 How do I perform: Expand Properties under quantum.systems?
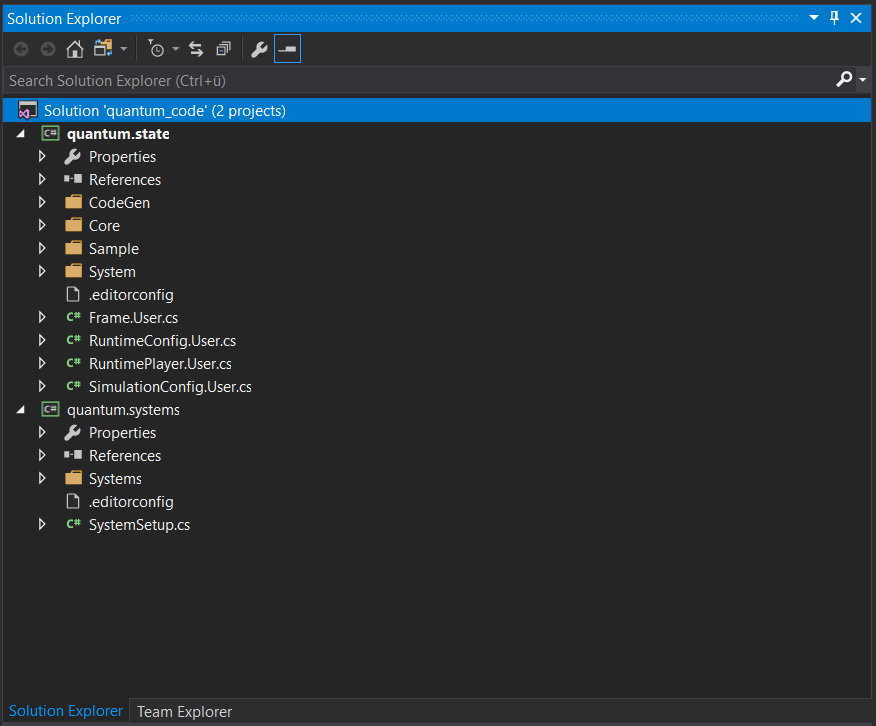point(42,432)
